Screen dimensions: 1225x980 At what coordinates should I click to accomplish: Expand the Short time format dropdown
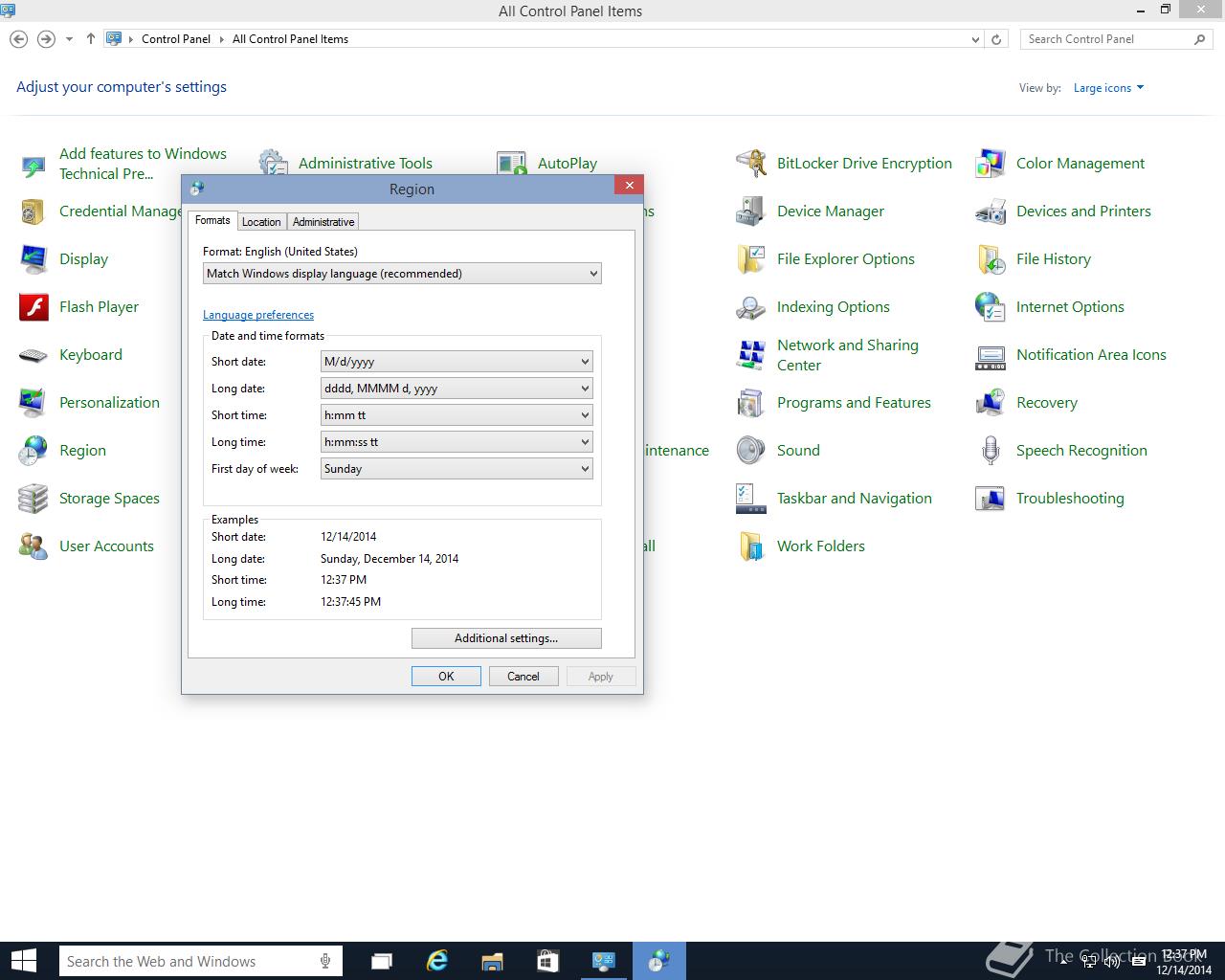pos(457,415)
